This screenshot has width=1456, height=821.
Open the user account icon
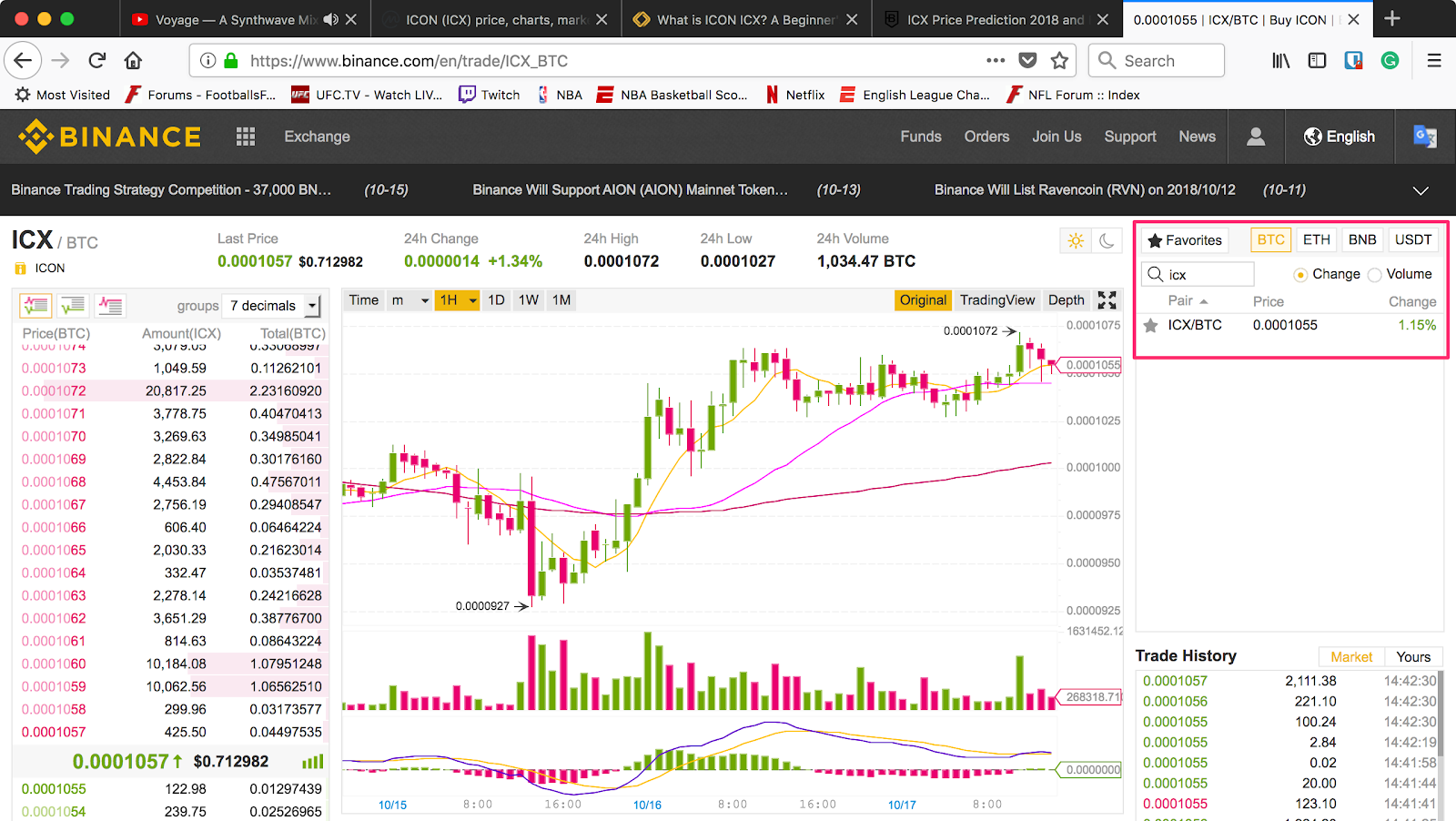(x=1256, y=137)
